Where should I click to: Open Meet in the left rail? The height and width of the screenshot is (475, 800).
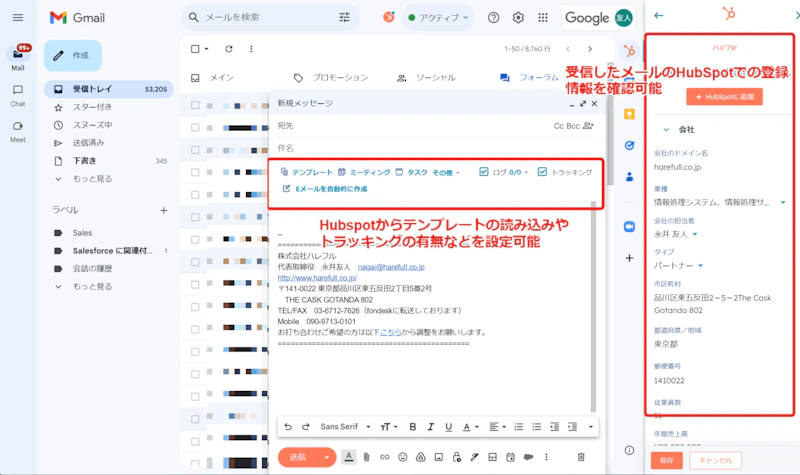point(18,132)
